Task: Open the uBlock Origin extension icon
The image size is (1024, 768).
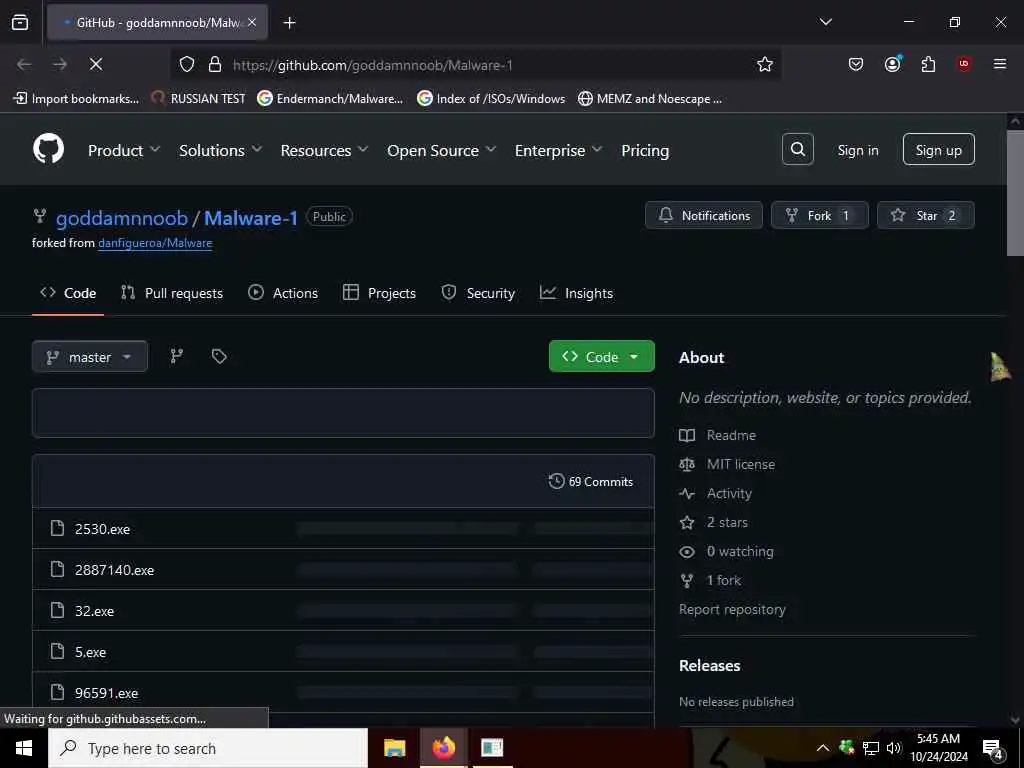Action: tap(964, 64)
